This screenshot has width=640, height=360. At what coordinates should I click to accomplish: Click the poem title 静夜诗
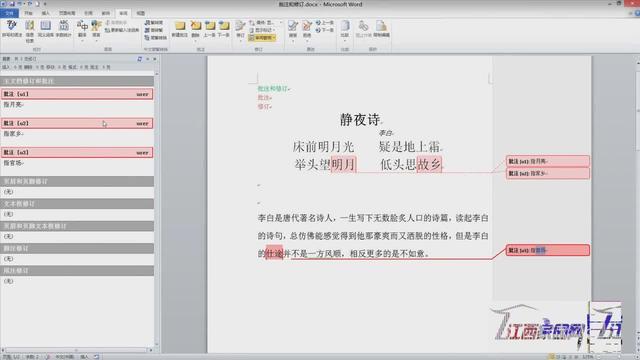coord(360,120)
